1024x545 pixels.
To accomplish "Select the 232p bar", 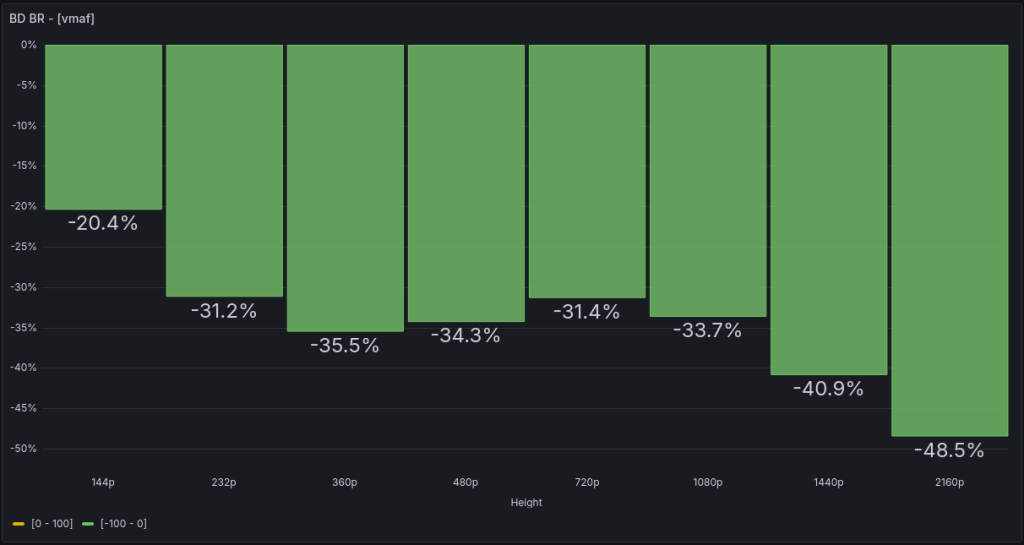I will tap(224, 170).
